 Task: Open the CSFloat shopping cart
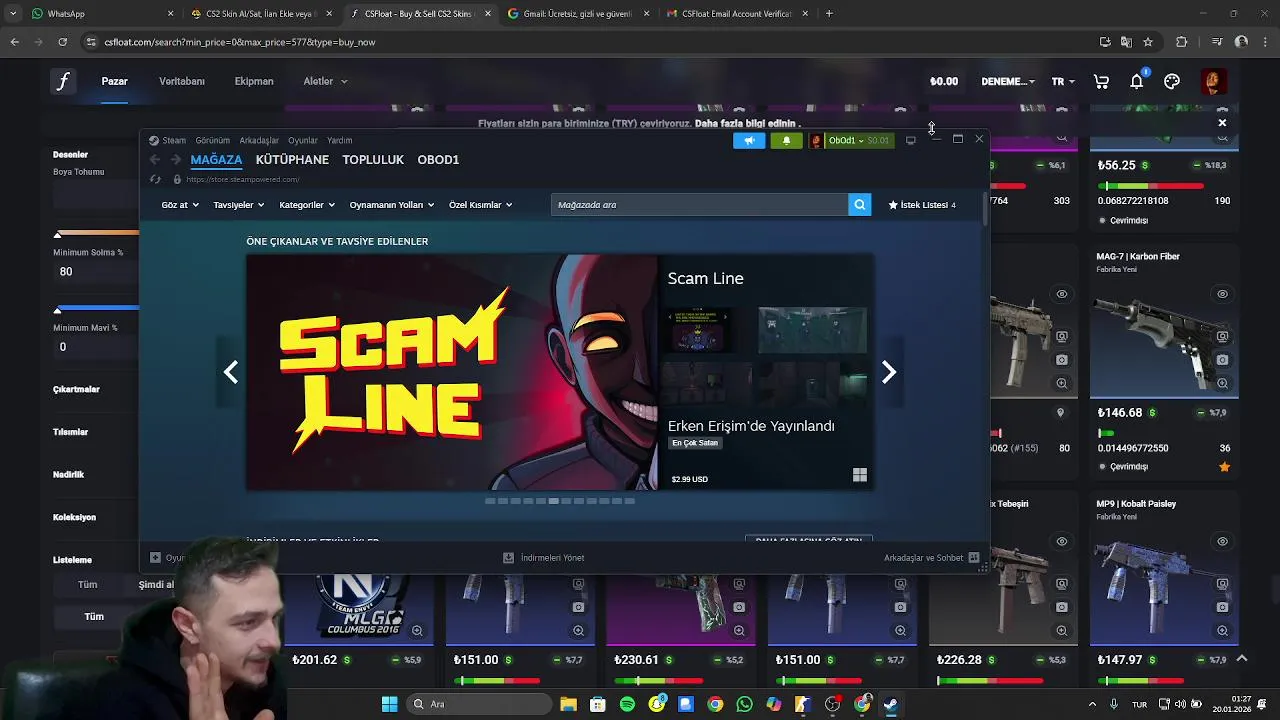(1101, 82)
